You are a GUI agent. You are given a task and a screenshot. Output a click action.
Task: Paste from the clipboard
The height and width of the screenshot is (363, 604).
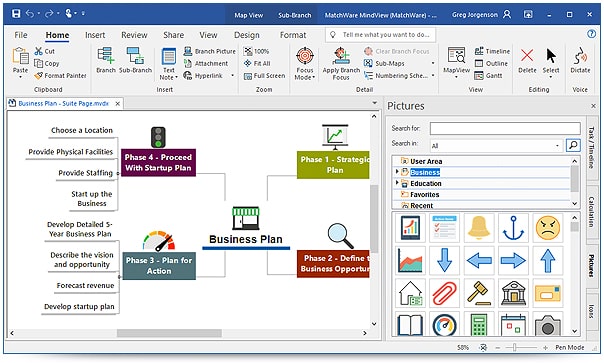pyautogui.click(x=20, y=62)
